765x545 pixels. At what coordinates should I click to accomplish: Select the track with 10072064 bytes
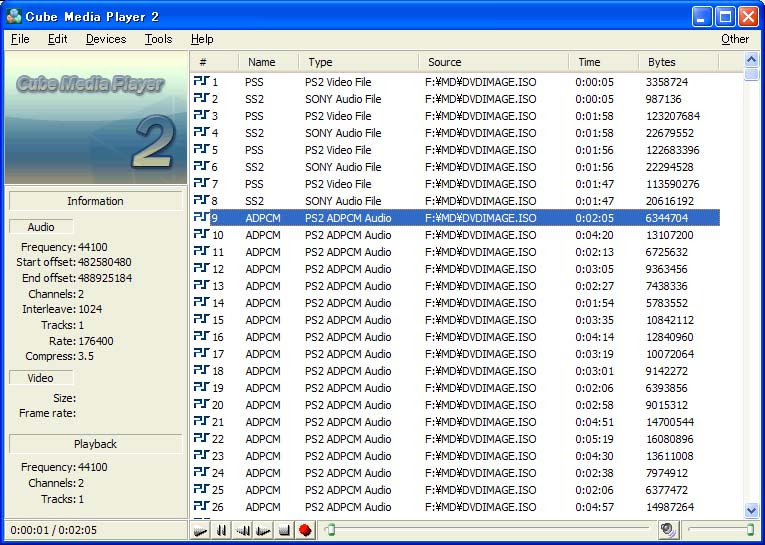456,354
